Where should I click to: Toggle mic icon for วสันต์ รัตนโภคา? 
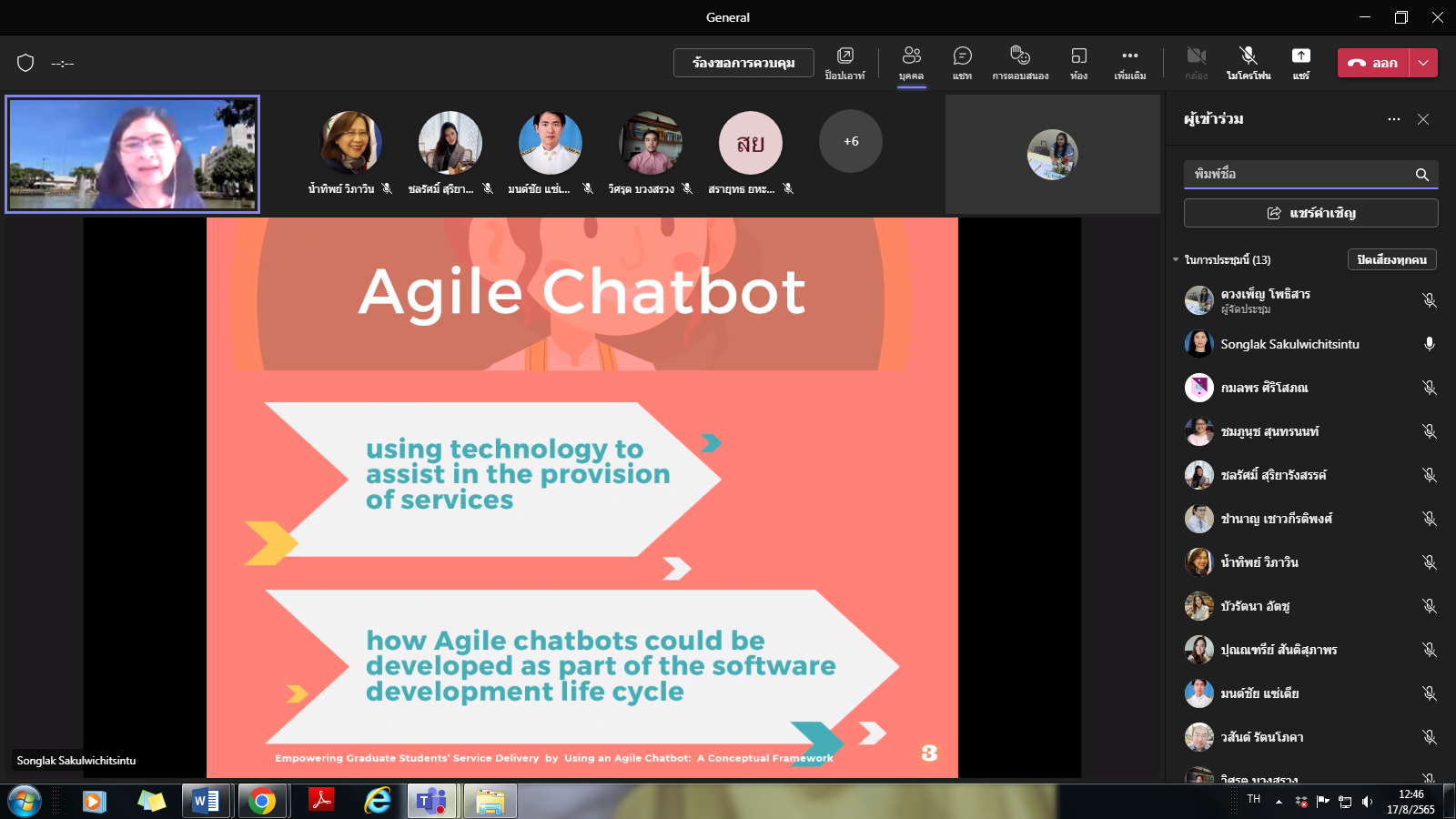(x=1430, y=737)
